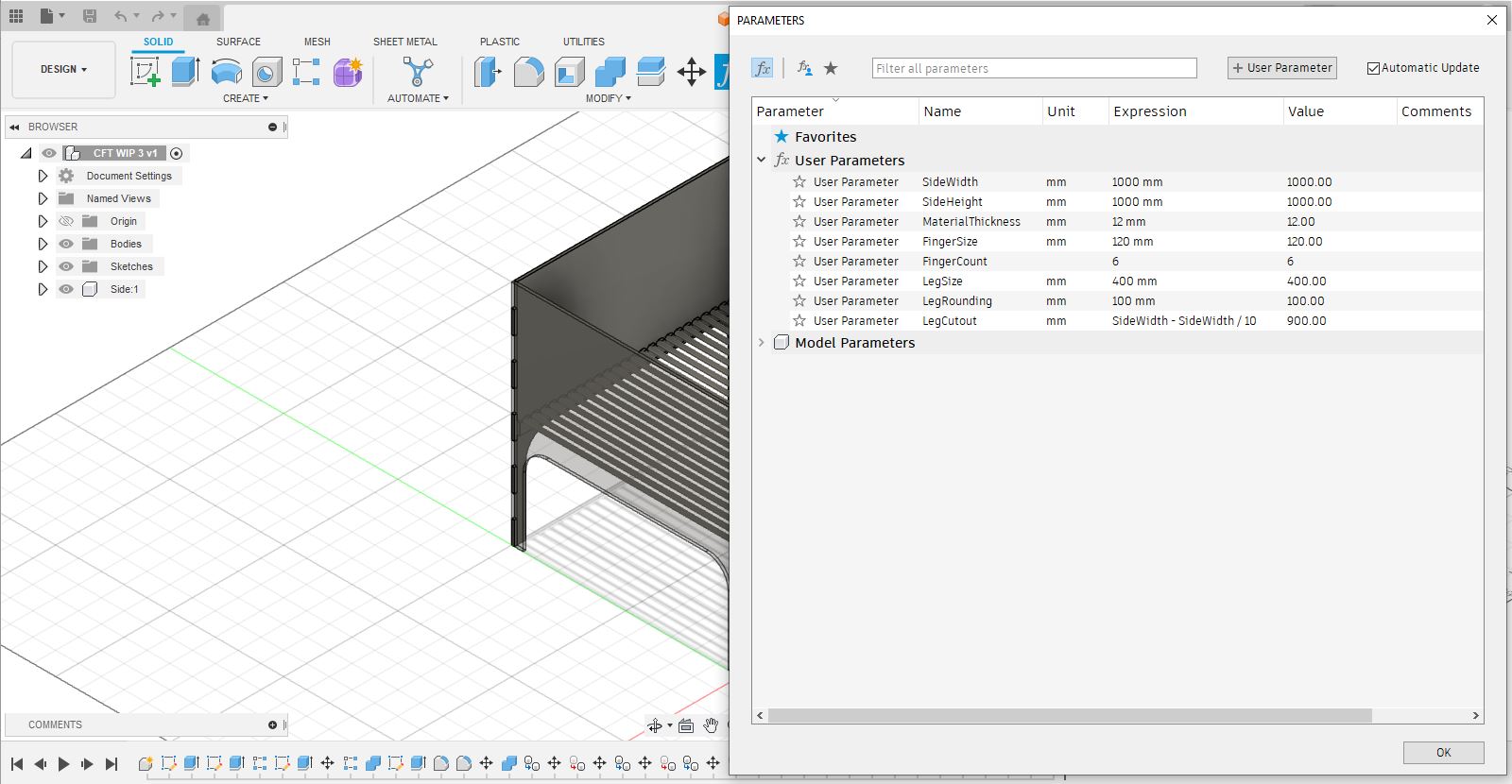Save the design with the floppy icon

pyautogui.click(x=90, y=16)
